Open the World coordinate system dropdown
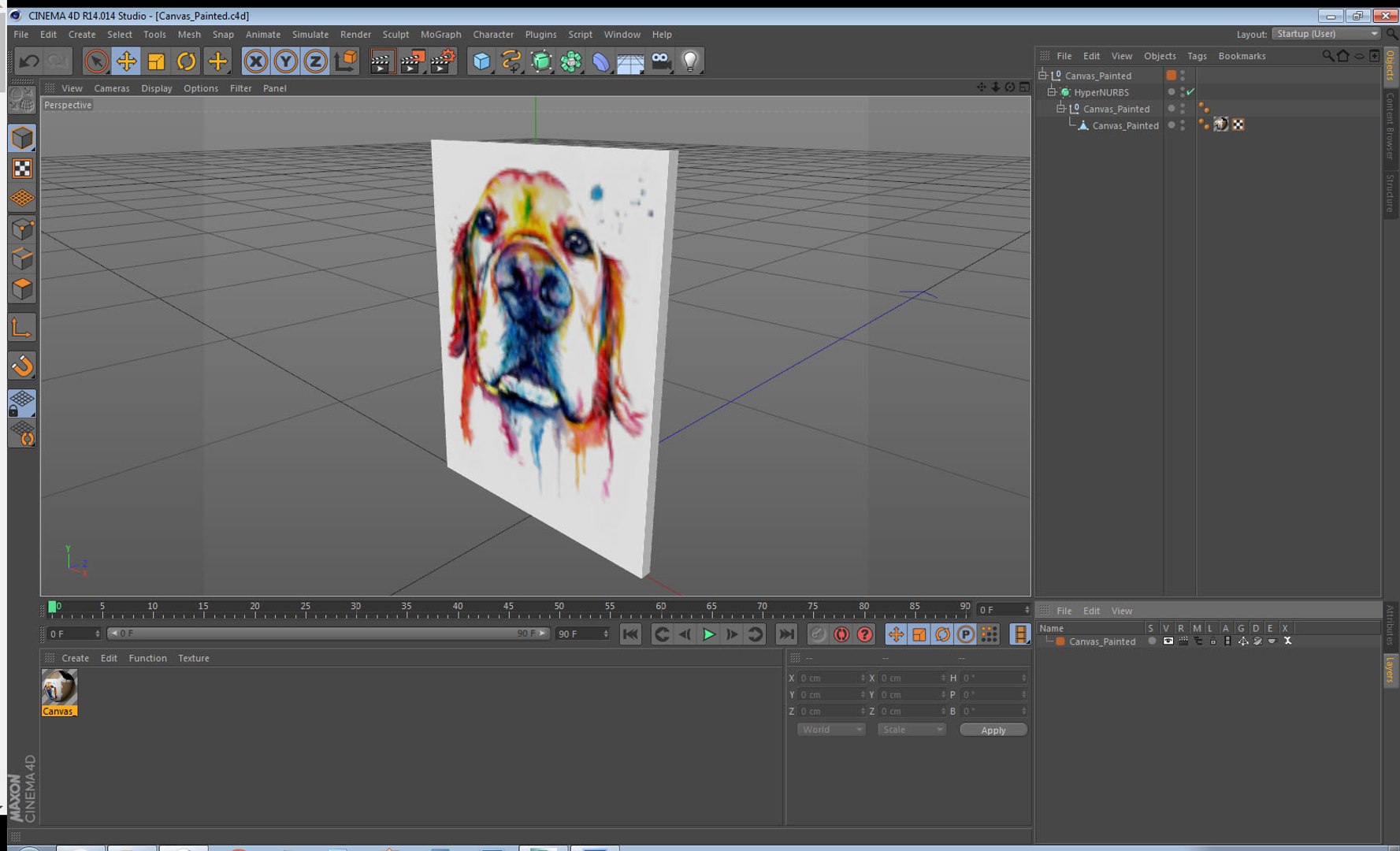1400x851 pixels. tap(831, 730)
